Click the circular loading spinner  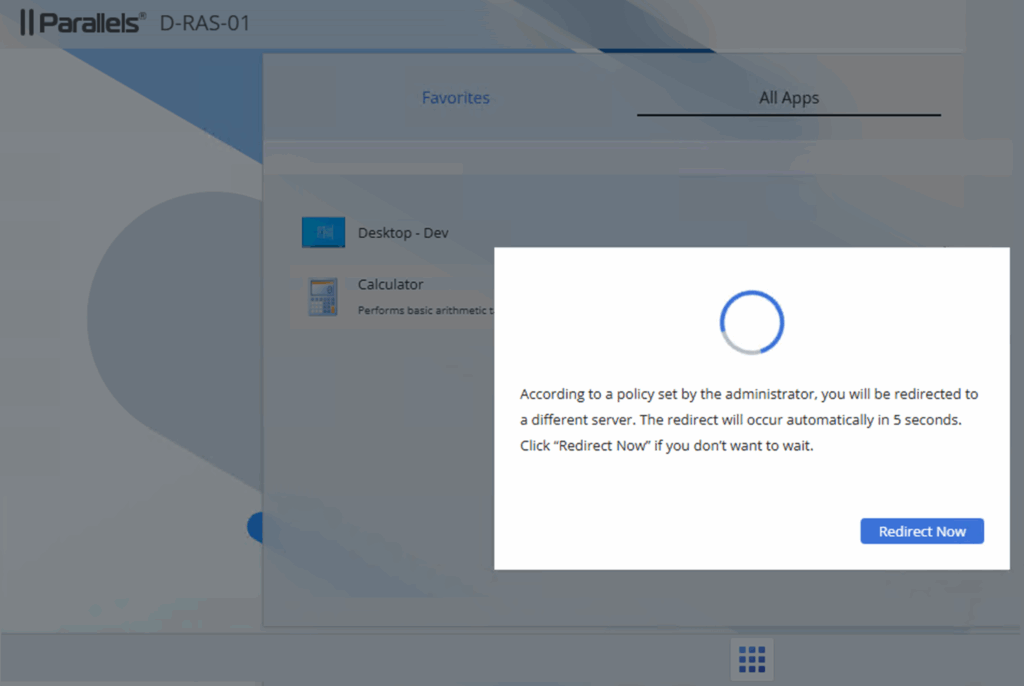(x=751, y=322)
